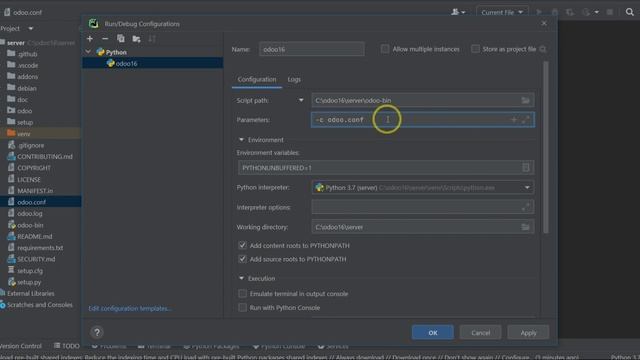Image resolution: width=640 pixels, height=360 pixels.
Task: Add new configuration with plus icon
Action: click(x=90, y=39)
